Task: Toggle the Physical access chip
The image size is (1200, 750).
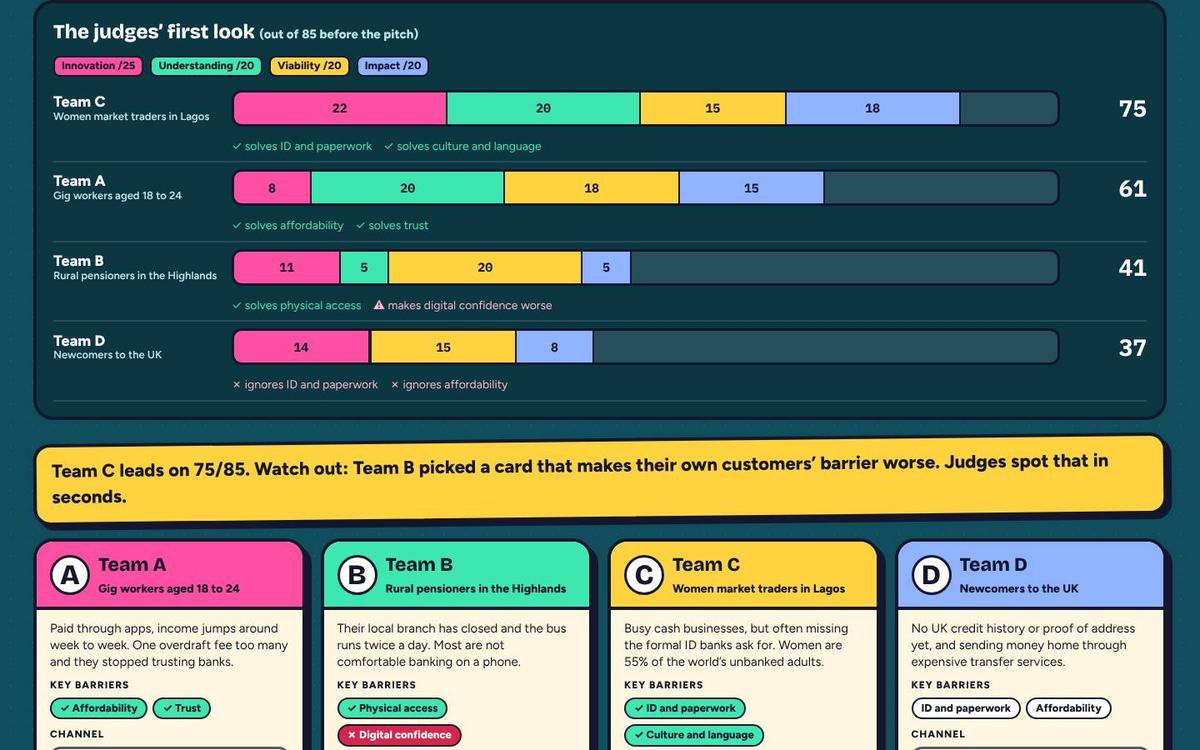Action: tap(392, 708)
